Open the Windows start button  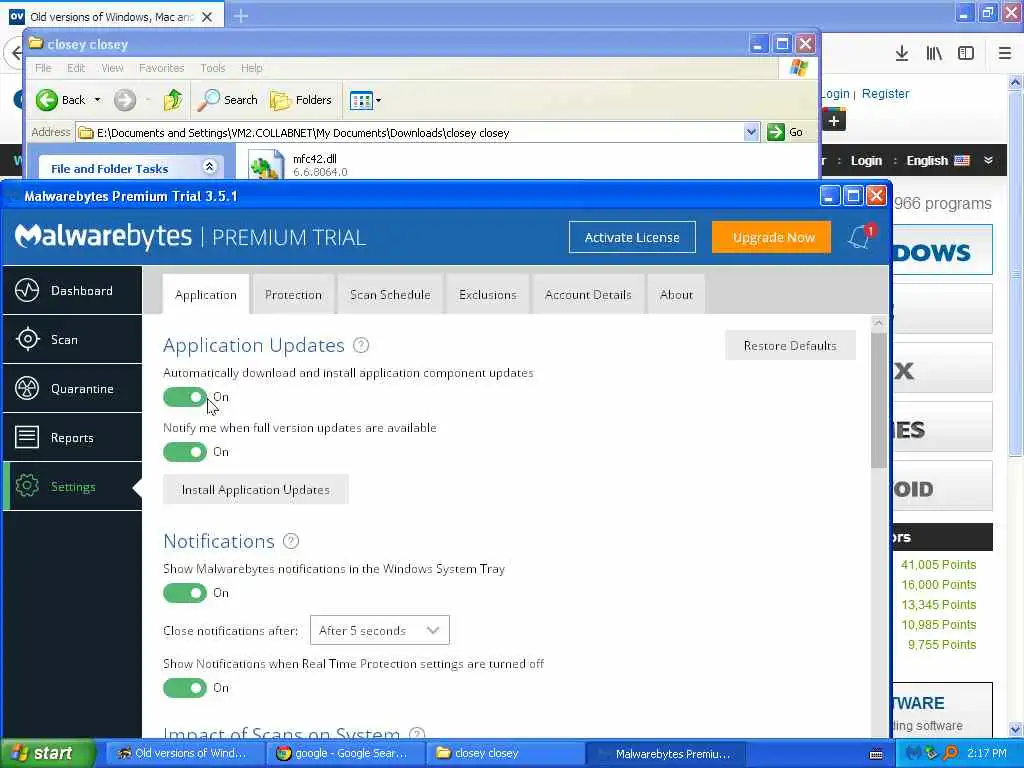(x=47, y=753)
